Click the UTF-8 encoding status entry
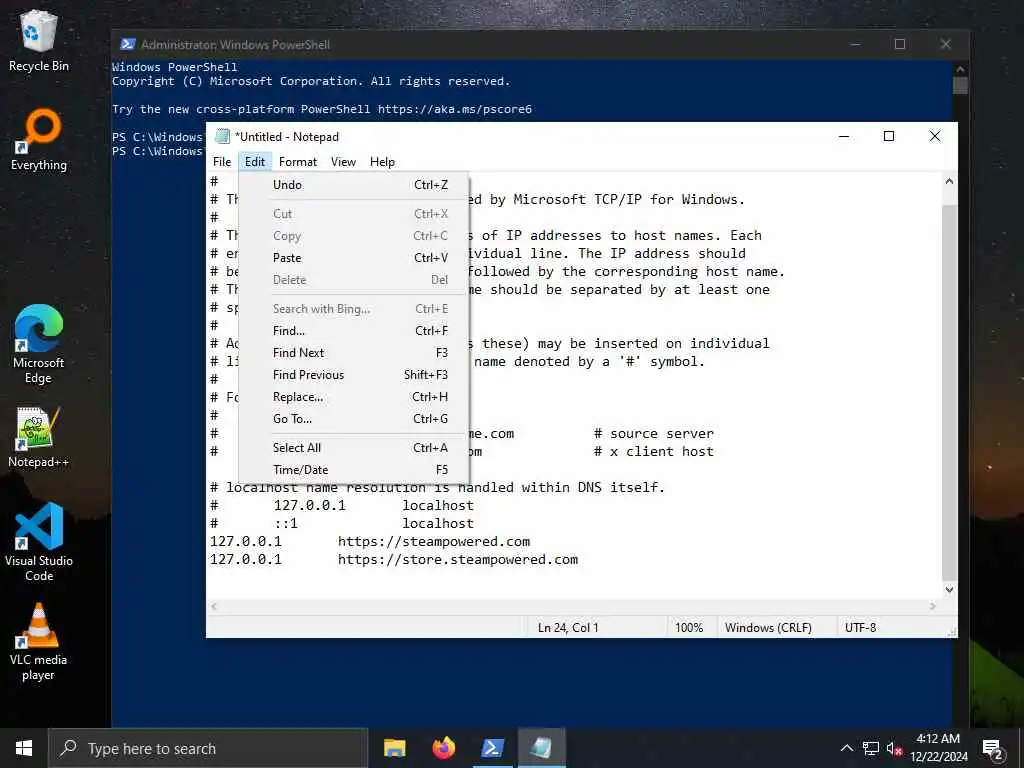 [860, 628]
